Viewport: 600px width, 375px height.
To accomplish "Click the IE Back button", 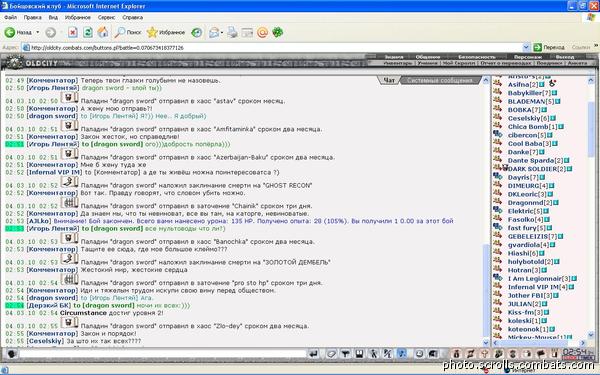I will (x=18, y=33).
